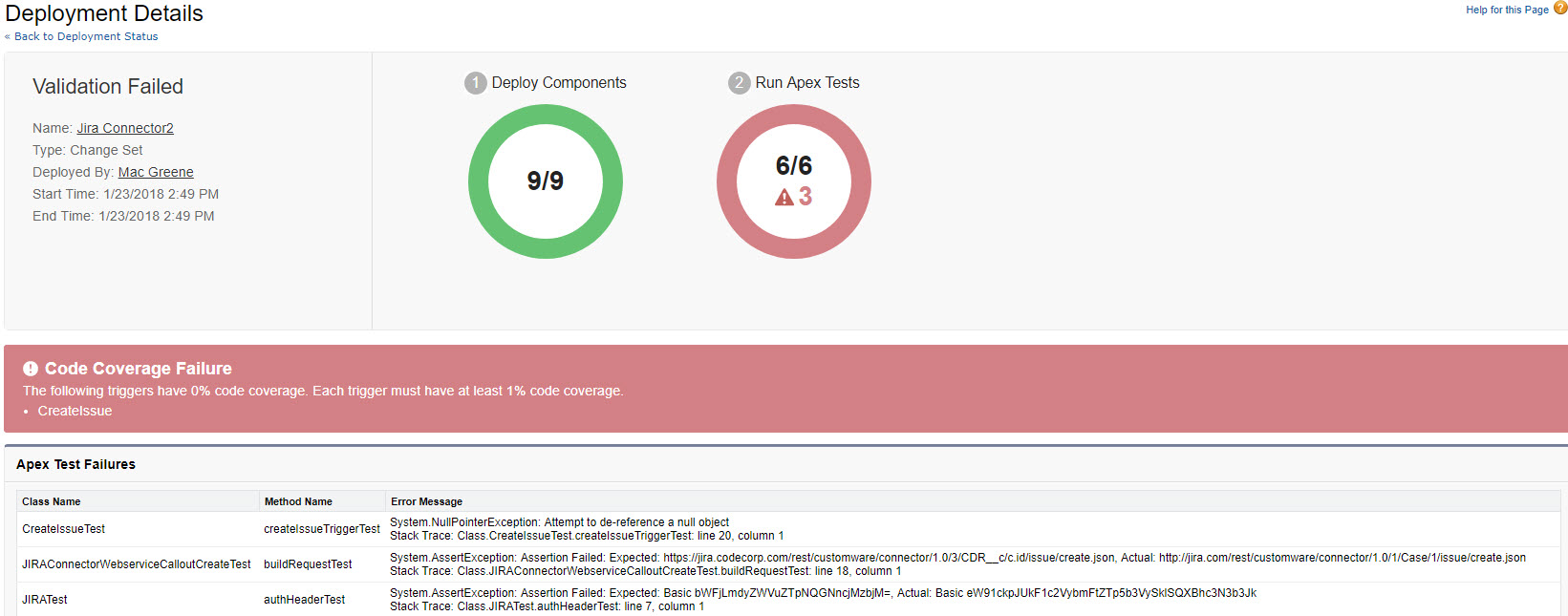Click the warning triangle in Apex tests ring
The height and width of the screenshot is (616, 1568).
click(784, 197)
